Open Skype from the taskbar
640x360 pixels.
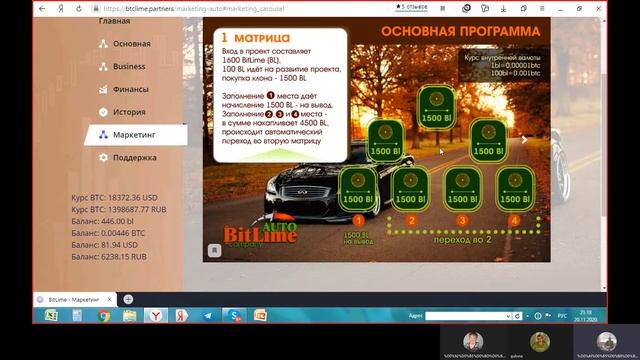pos(234,316)
